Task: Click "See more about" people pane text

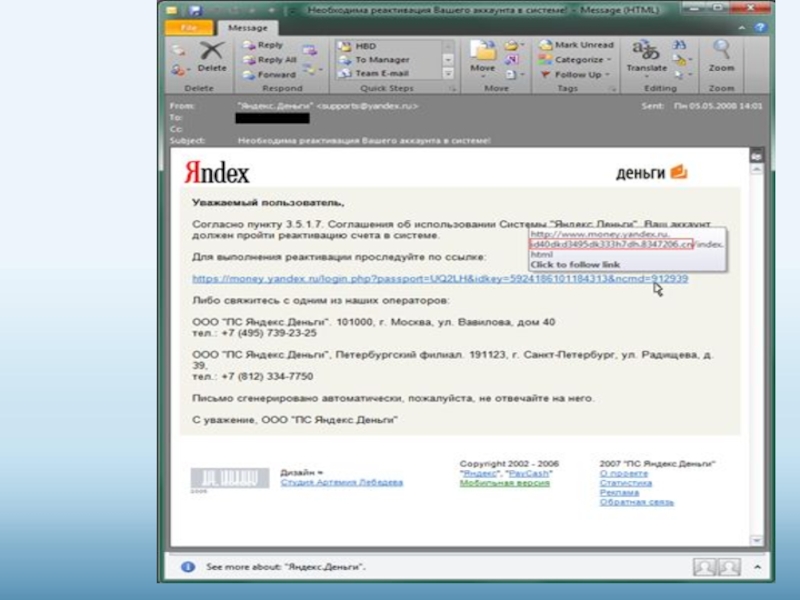Action: point(286,567)
